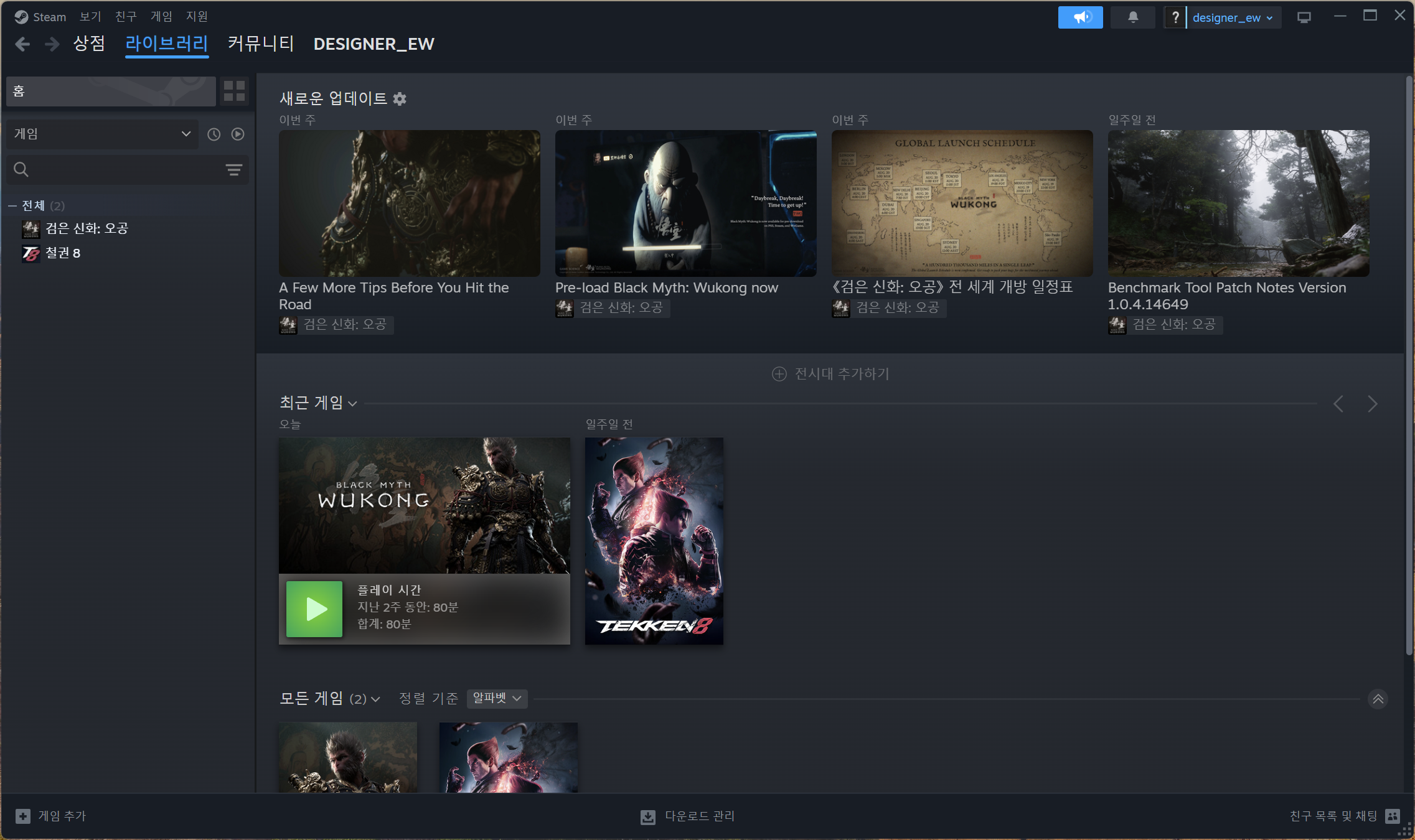The height and width of the screenshot is (840, 1415).
Task: Toggle sort by recent activity clock
Action: pos(214,134)
